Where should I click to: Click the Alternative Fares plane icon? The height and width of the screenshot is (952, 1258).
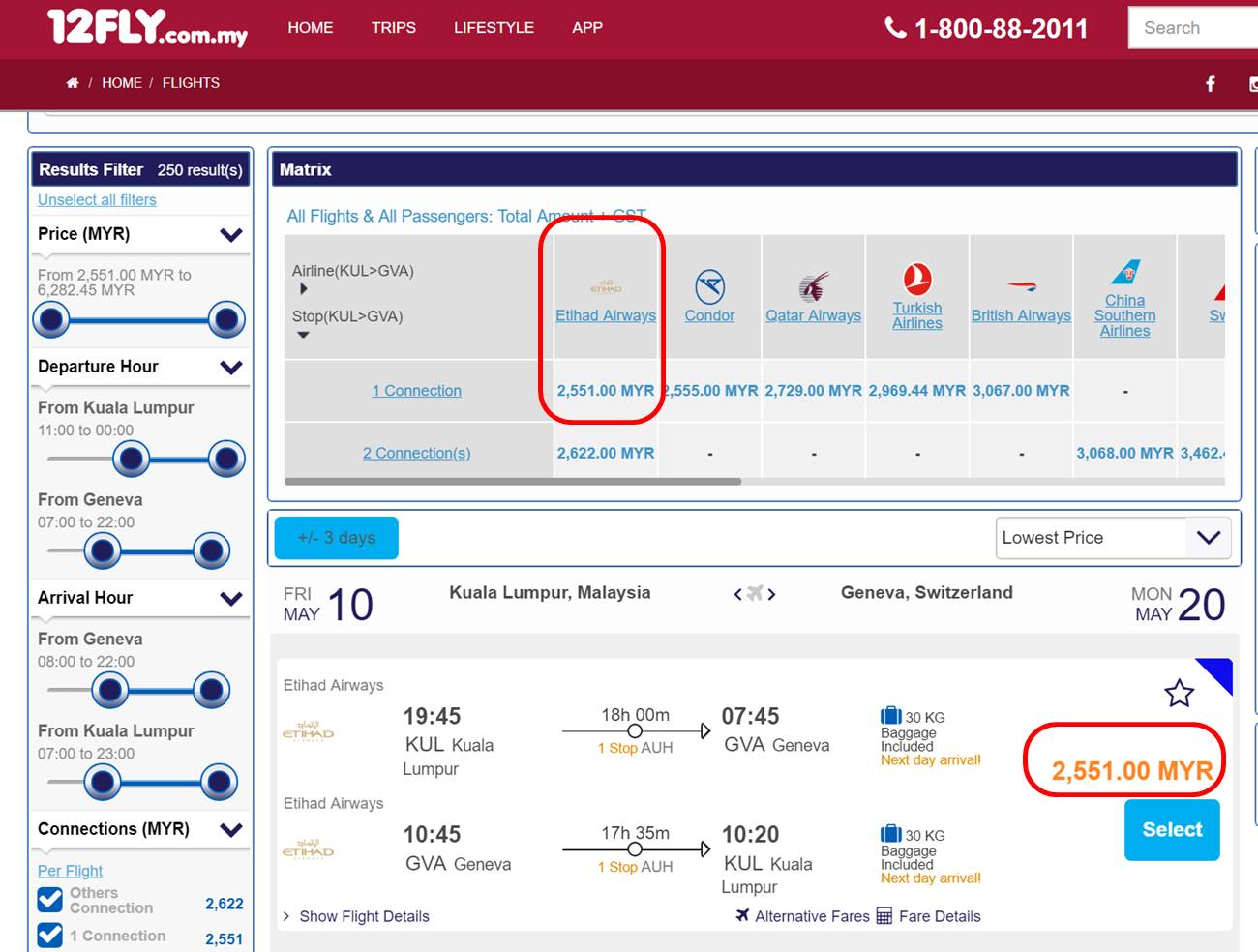(x=742, y=915)
